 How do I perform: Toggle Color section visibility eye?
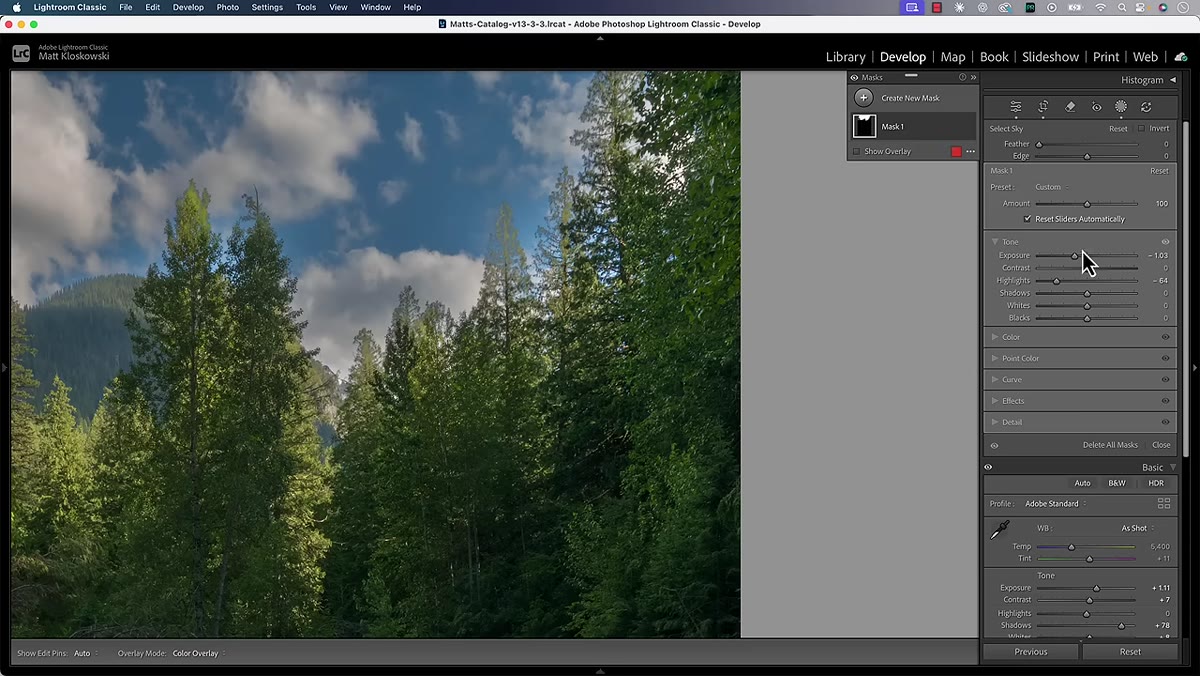click(x=1165, y=337)
